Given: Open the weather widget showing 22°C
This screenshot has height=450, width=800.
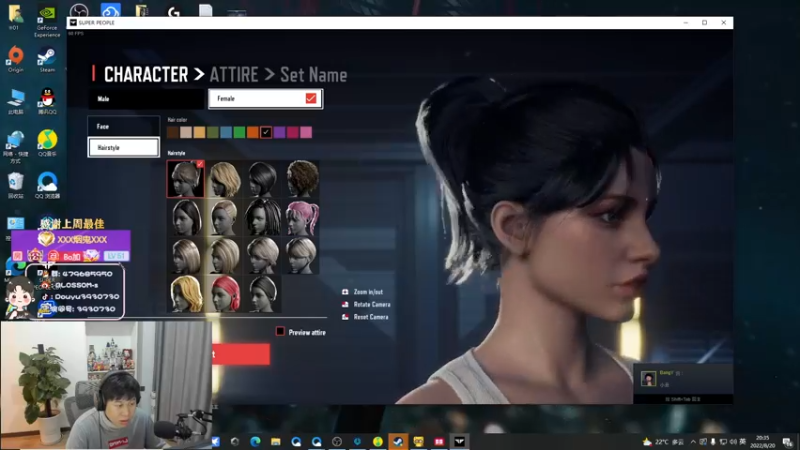Looking at the screenshot, I should click(x=663, y=442).
